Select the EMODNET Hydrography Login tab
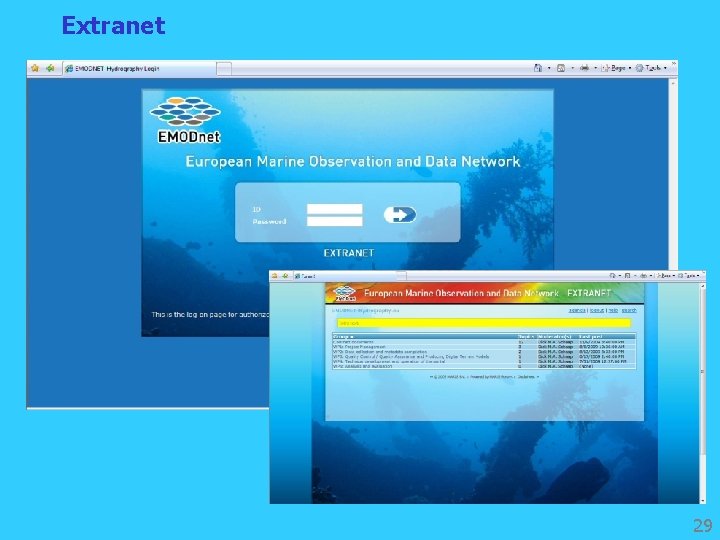 pos(139,68)
